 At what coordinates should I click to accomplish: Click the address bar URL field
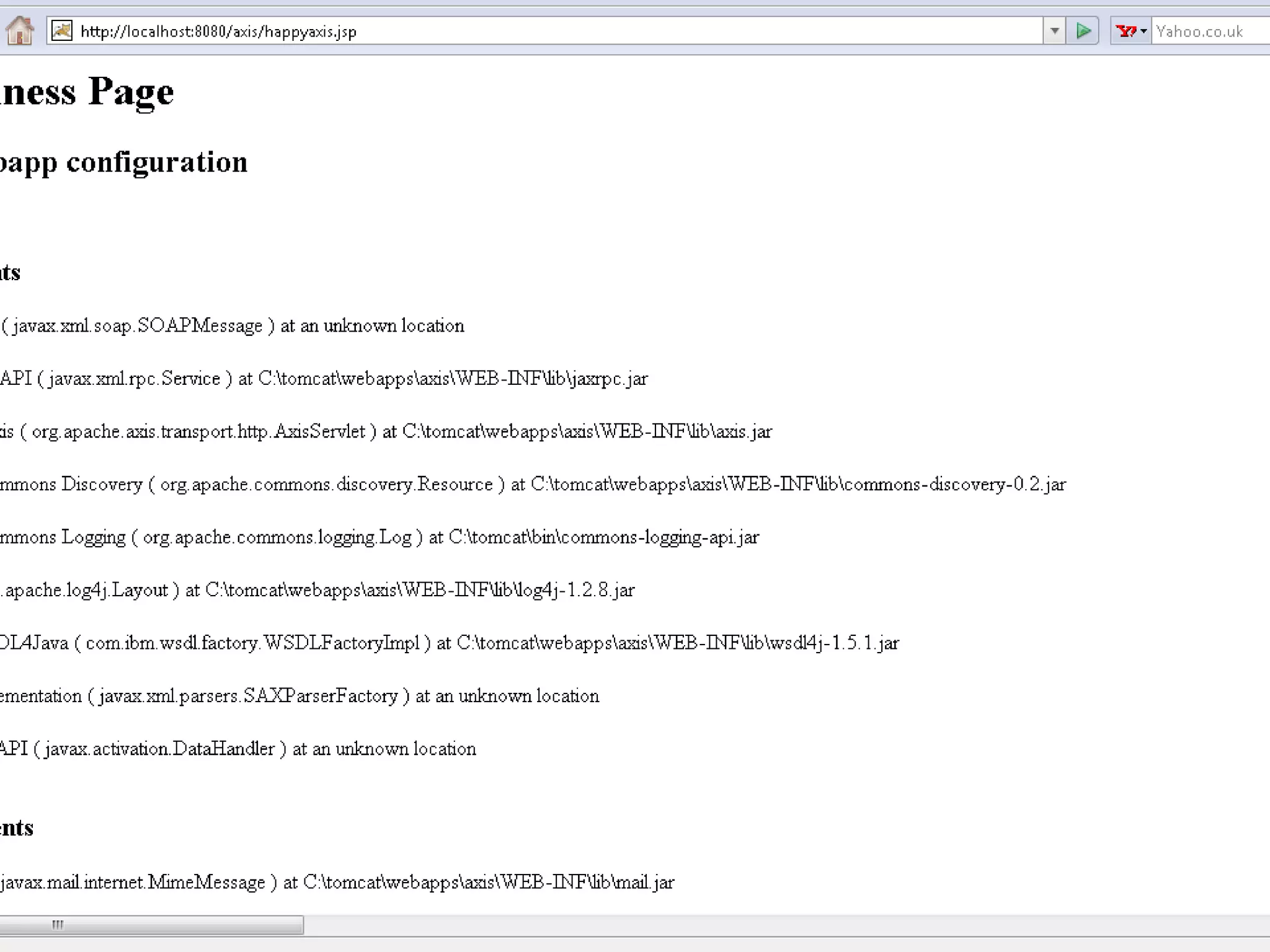coord(544,30)
